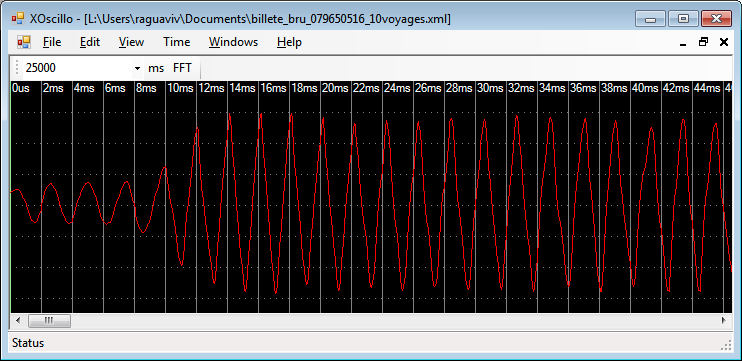
Task: Open the File menu
Action: point(52,42)
